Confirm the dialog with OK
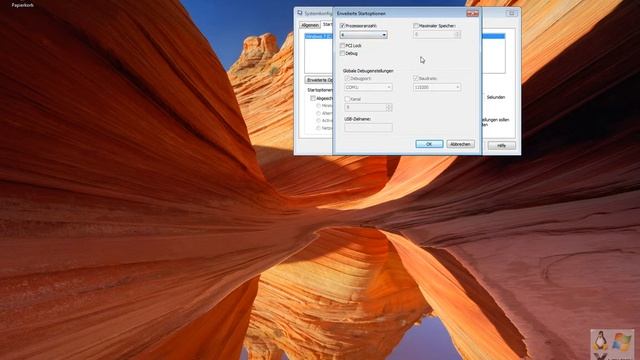The image size is (640, 360). tap(429, 144)
